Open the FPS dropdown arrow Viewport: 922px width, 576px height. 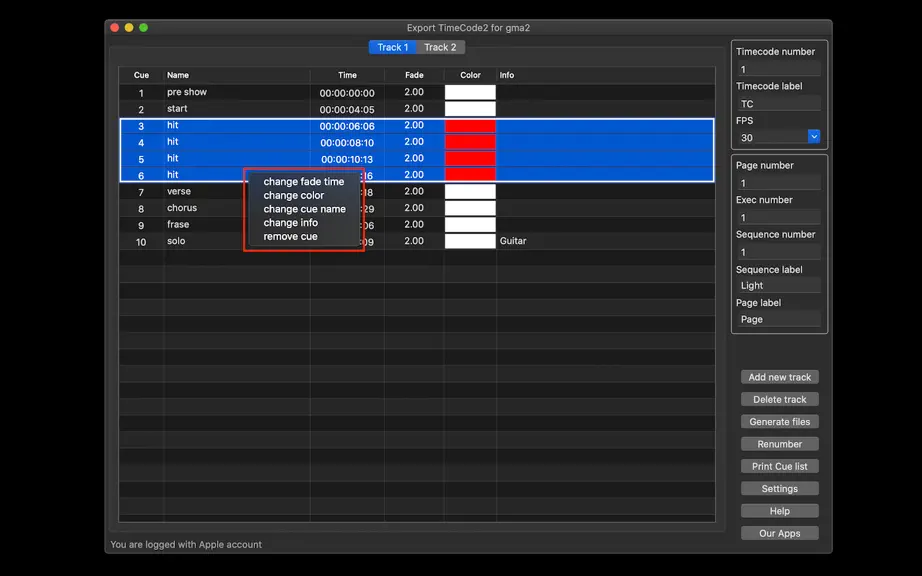(x=814, y=136)
